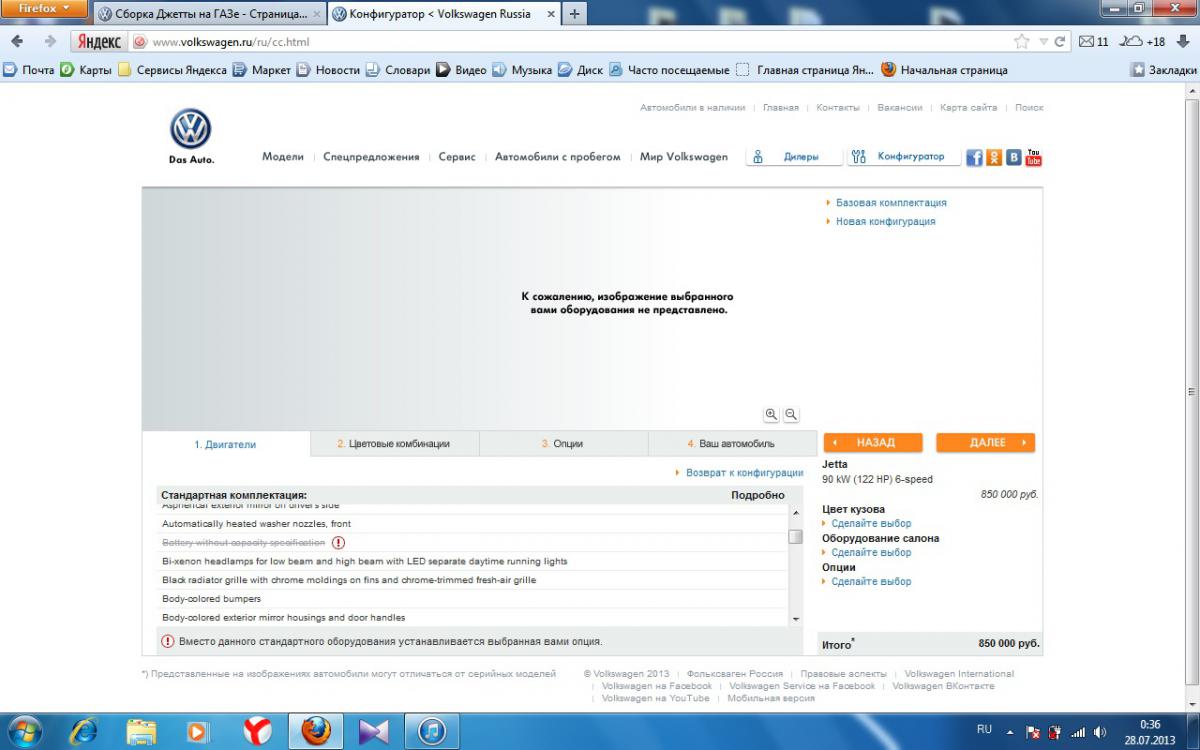Switch to the Сборка Джетты на ГАЗе tab
The image size is (1200, 750).
211,15
